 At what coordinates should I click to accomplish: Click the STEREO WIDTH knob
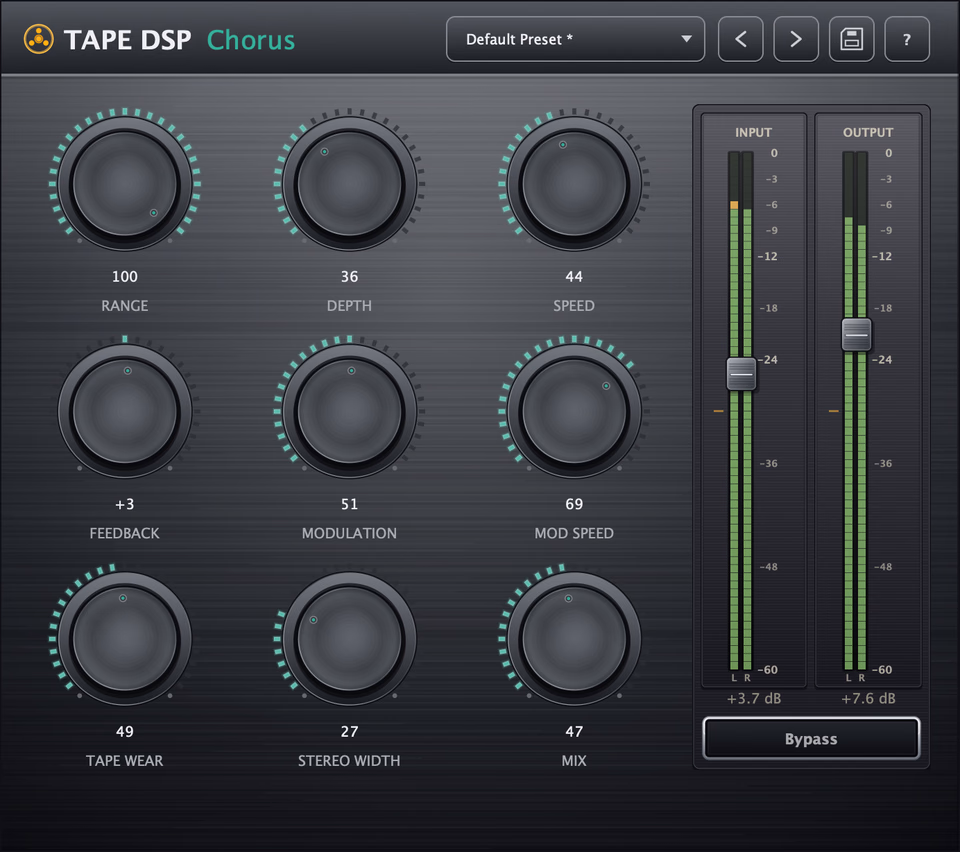pyautogui.click(x=350, y=639)
